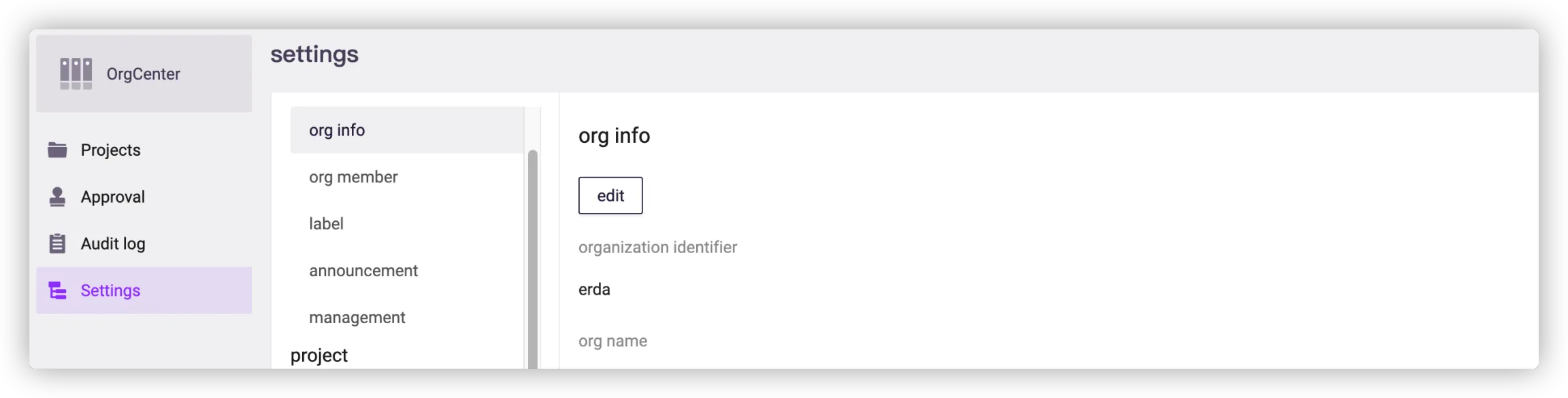Show the announcement settings
1568x398 pixels.
(x=363, y=271)
